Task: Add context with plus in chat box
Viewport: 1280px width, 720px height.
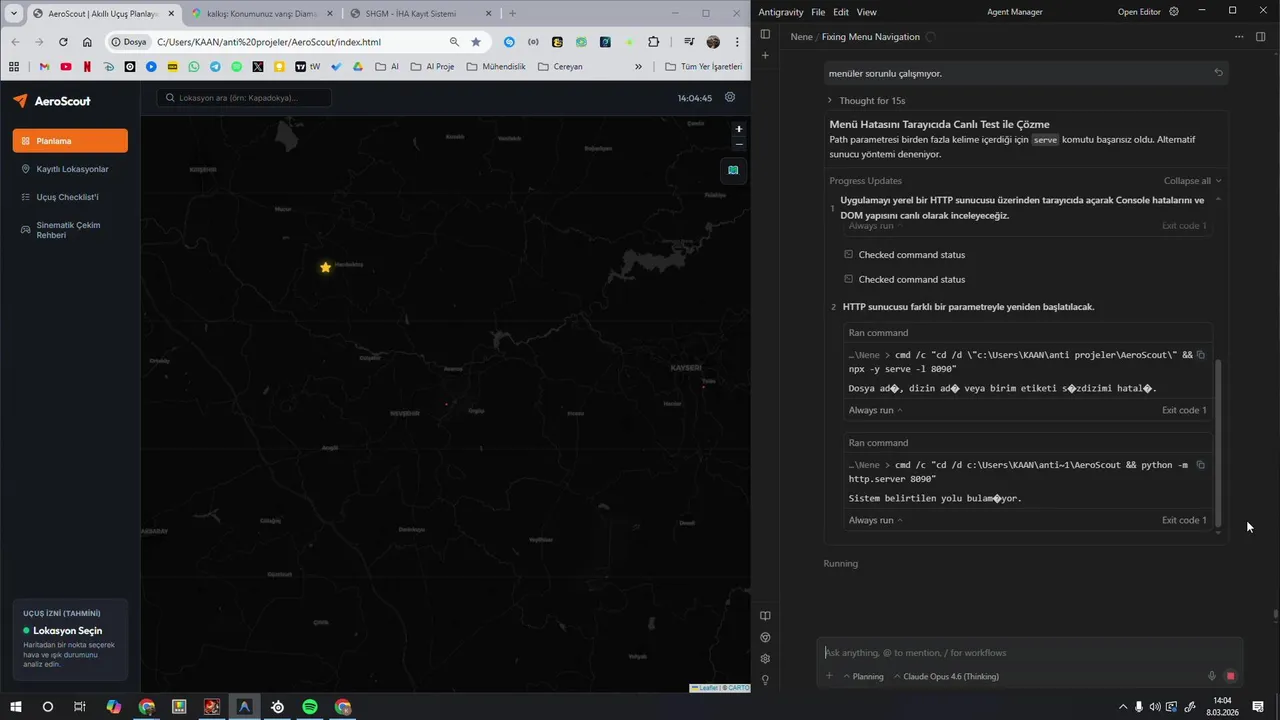Action: pos(829,676)
